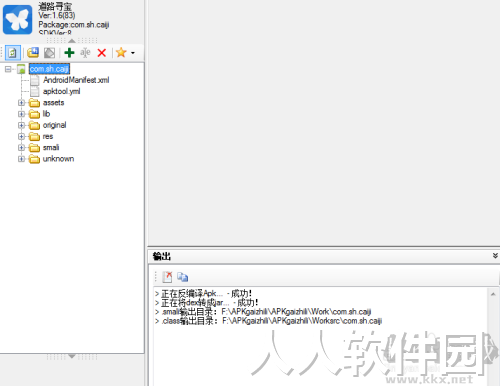Image resolution: width=500 pixels, height=386 pixels.
Task: Click the green plus add icon
Action: coord(69,53)
